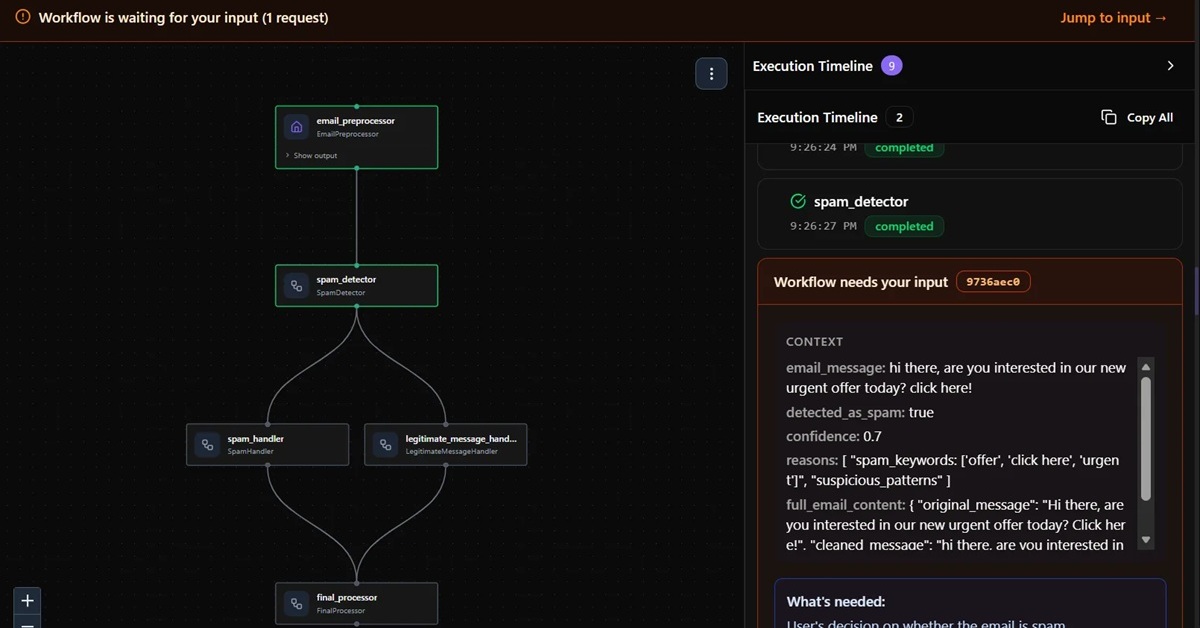
Task: Click the final_processor node icon
Action: (296, 603)
